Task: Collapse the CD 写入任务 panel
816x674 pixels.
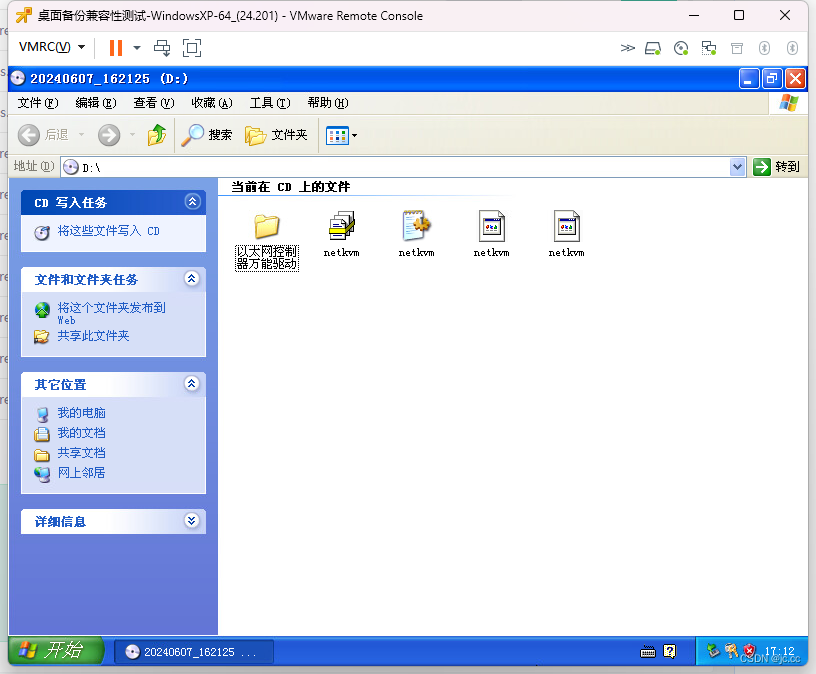Action: tap(193, 201)
